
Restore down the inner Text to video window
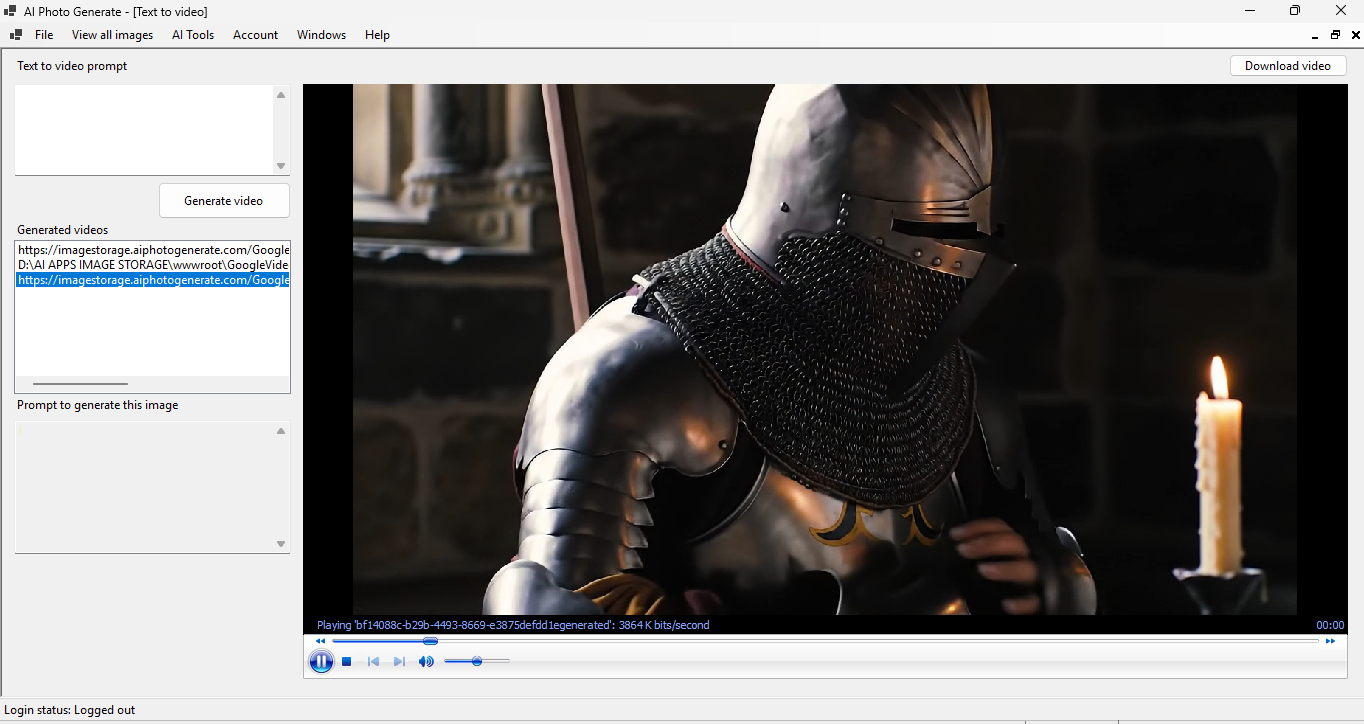(x=1335, y=35)
